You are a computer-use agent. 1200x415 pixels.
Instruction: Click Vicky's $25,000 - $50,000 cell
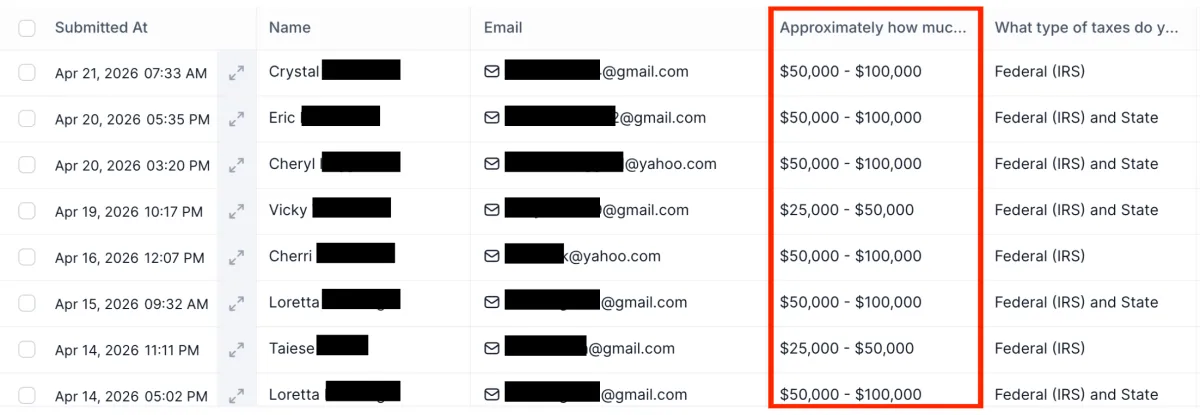click(x=847, y=210)
